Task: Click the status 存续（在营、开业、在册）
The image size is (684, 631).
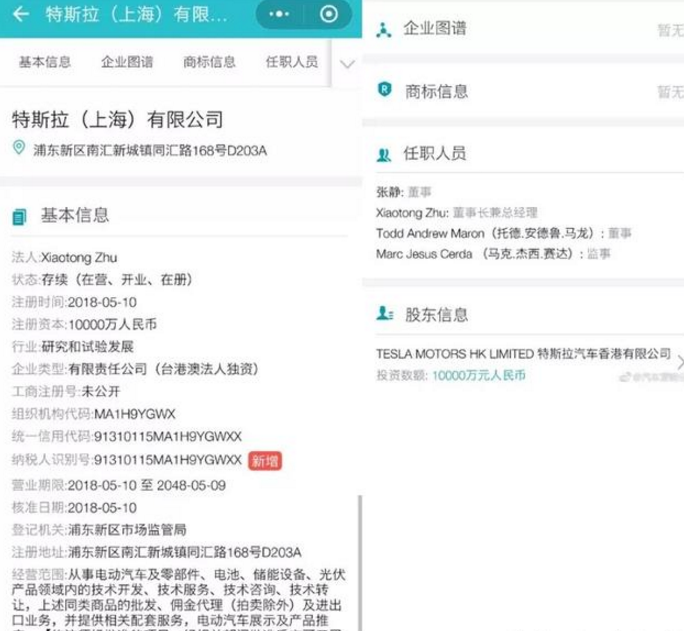Action: 117,280
